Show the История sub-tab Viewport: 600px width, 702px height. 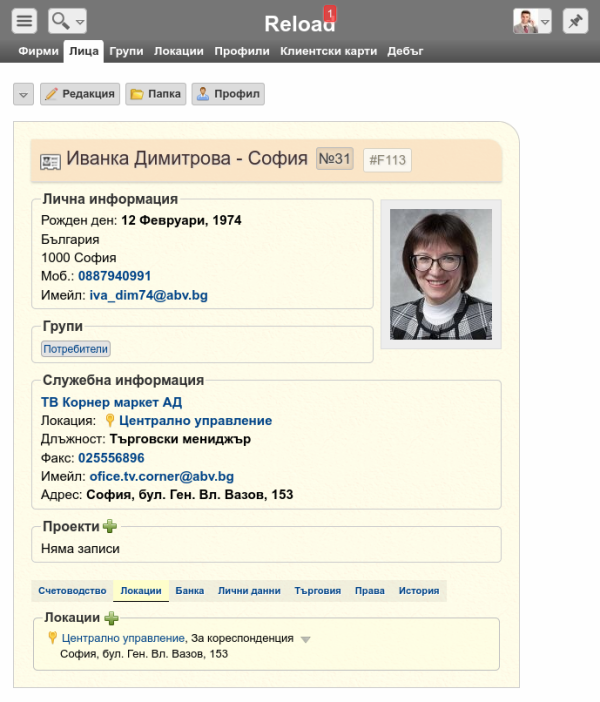(x=419, y=591)
